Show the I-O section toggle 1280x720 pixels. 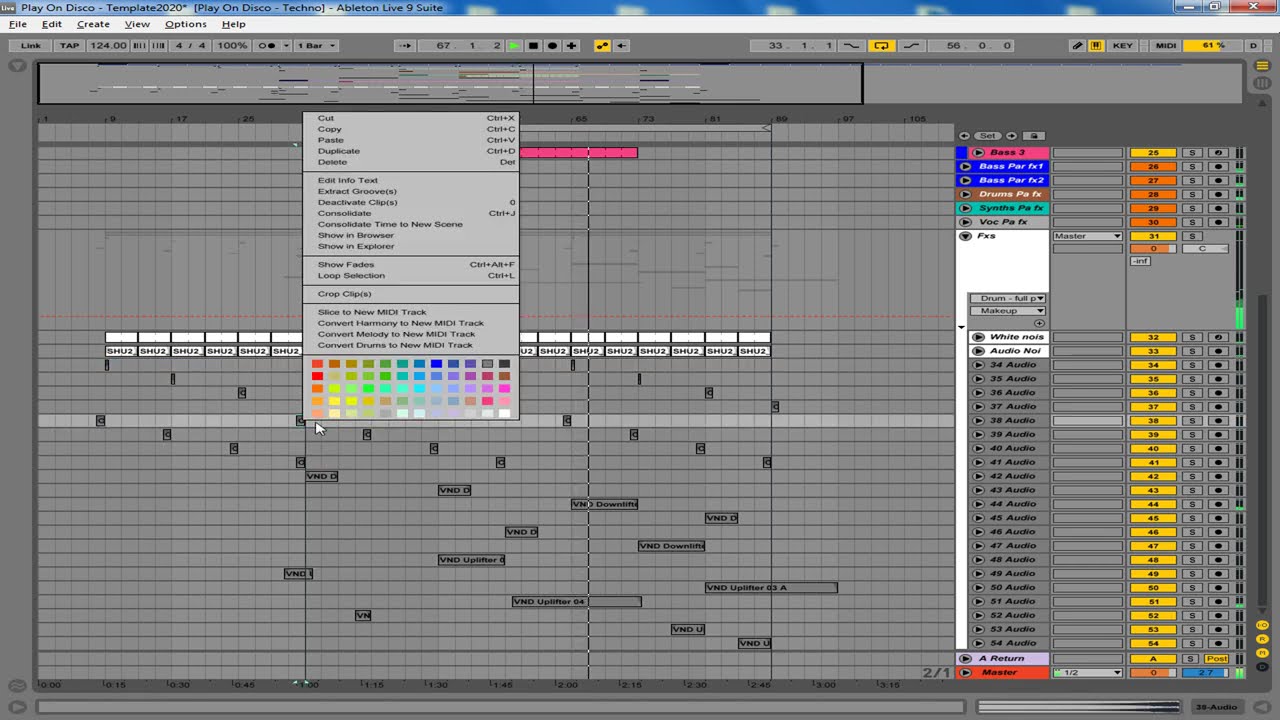coord(1263,625)
